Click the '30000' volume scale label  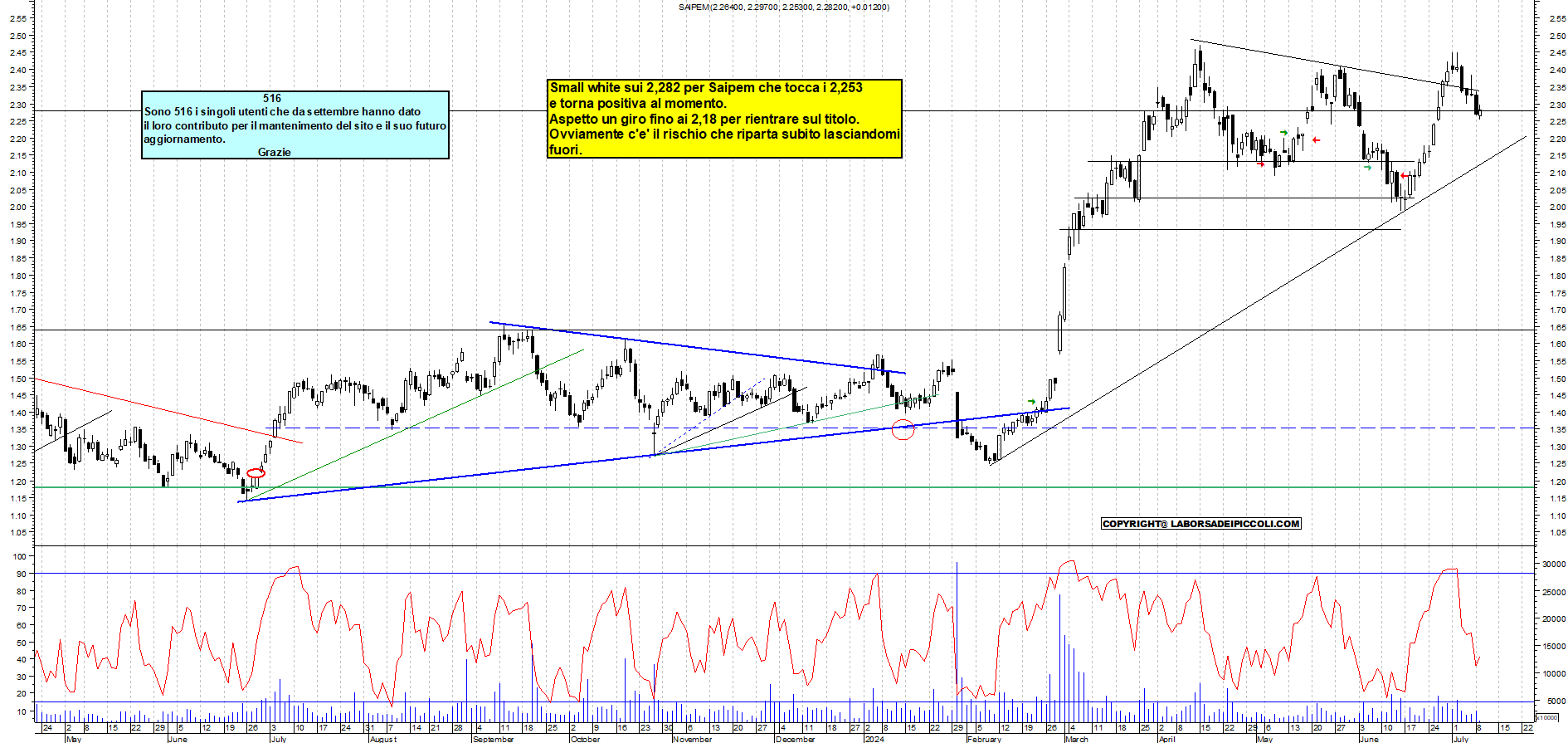pos(1554,565)
